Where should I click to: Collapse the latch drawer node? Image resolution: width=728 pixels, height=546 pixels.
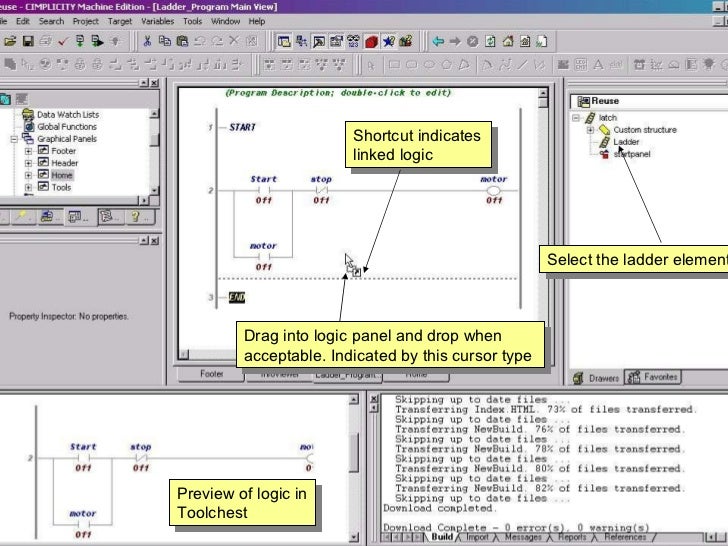576,118
